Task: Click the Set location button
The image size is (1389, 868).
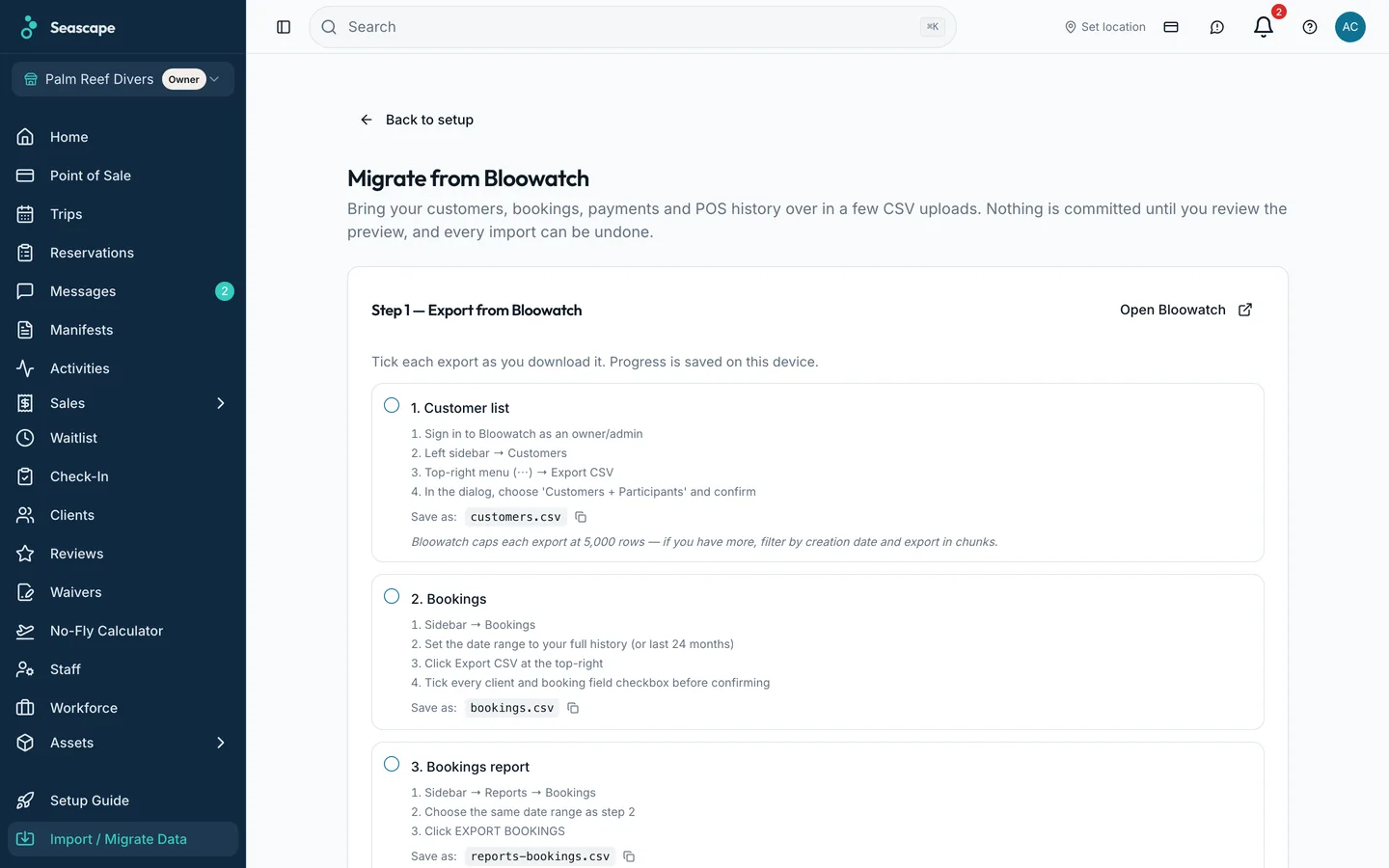Action: click(1105, 27)
